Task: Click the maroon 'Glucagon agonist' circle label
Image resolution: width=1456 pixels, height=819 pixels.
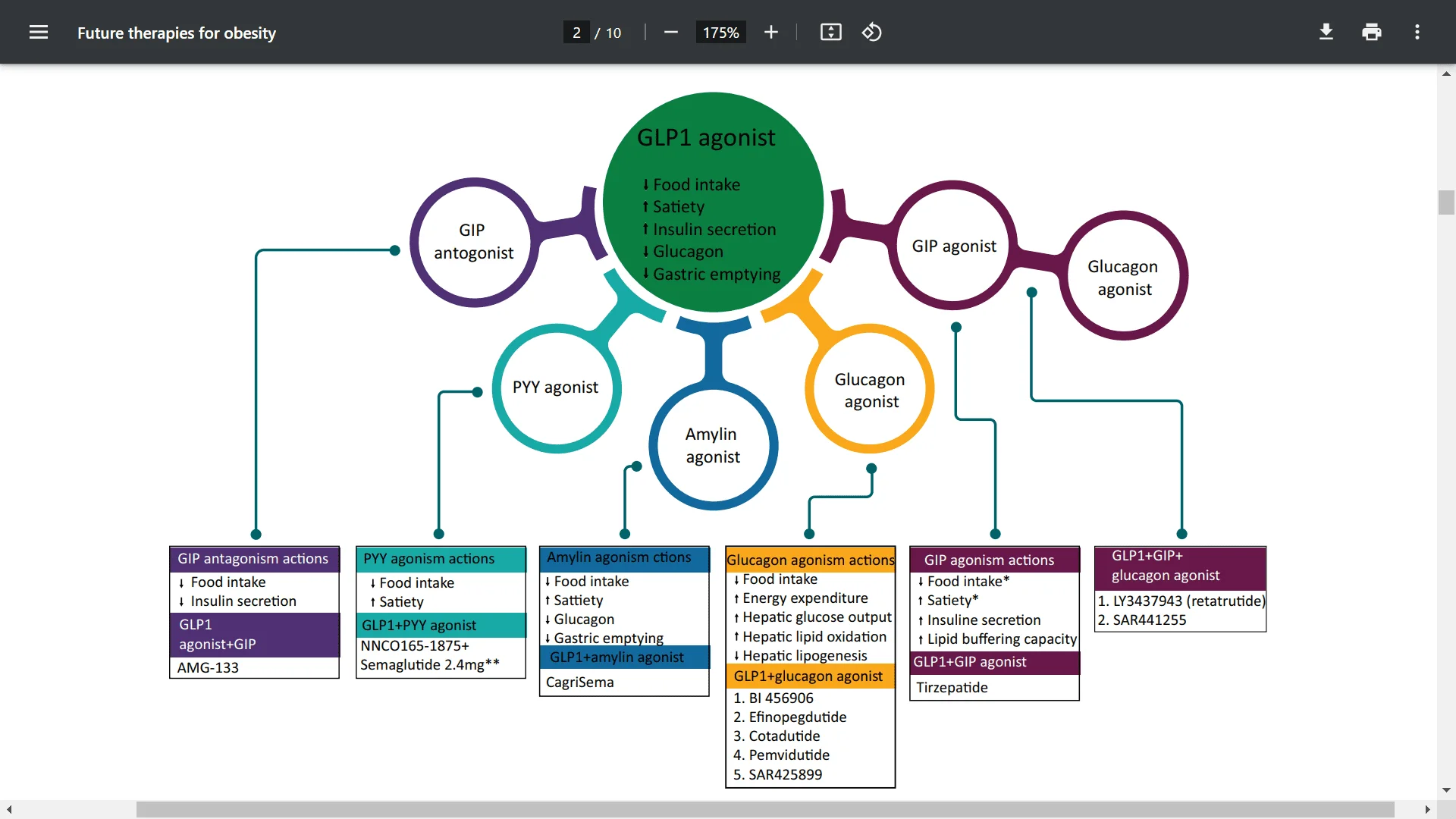Action: [1123, 278]
